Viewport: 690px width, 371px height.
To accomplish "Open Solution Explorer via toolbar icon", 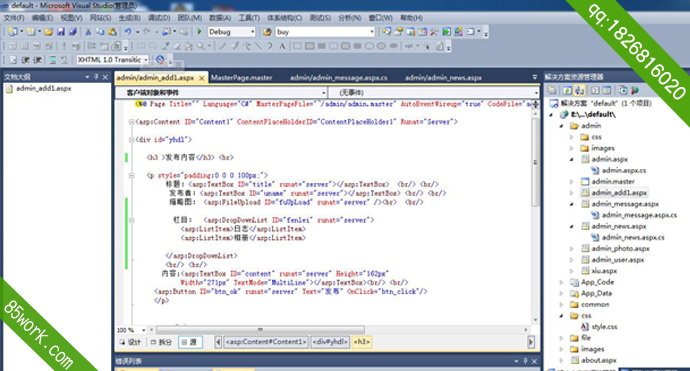I will [x=387, y=32].
